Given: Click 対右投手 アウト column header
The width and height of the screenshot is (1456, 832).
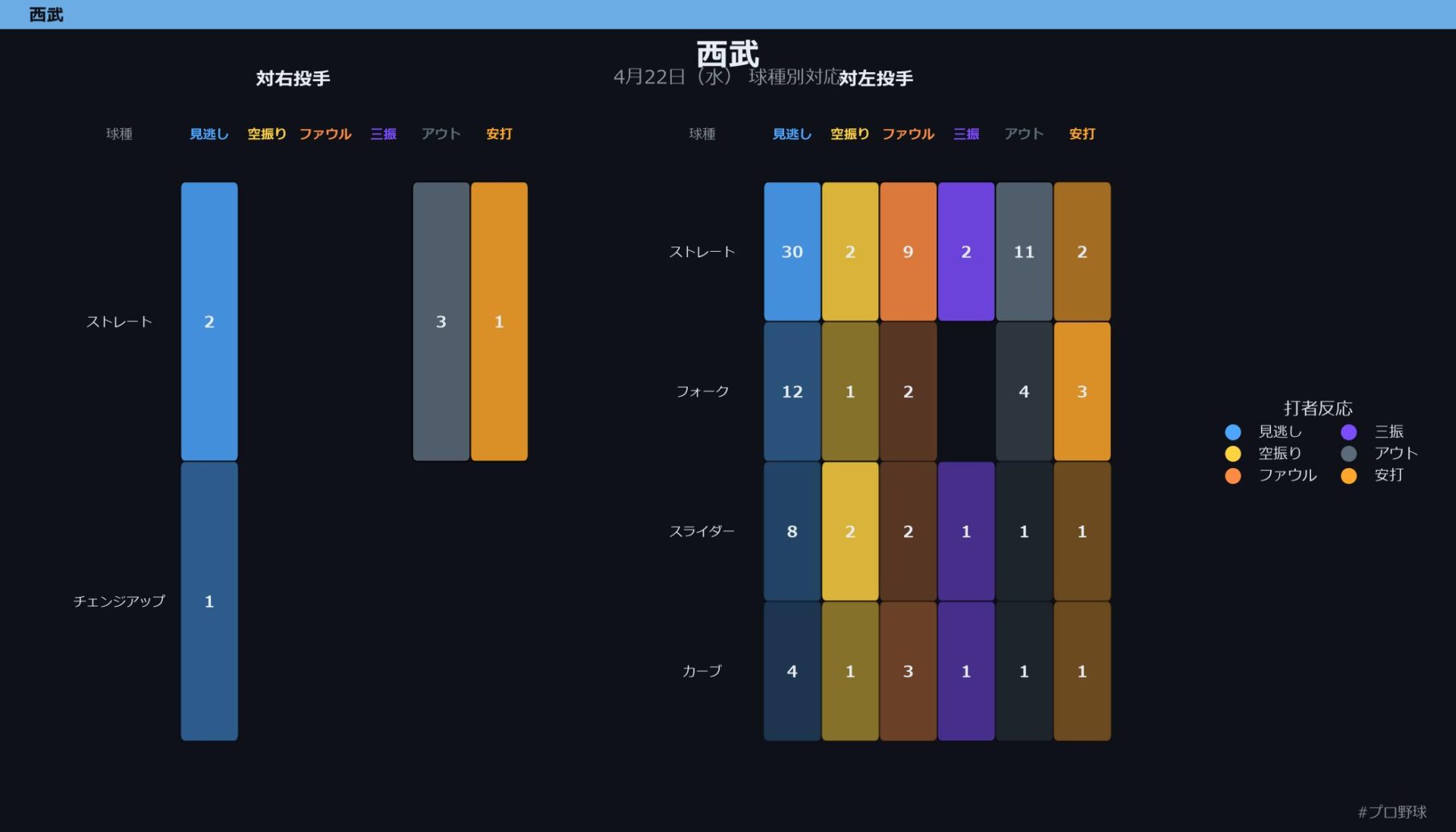Looking at the screenshot, I should pos(441,134).
